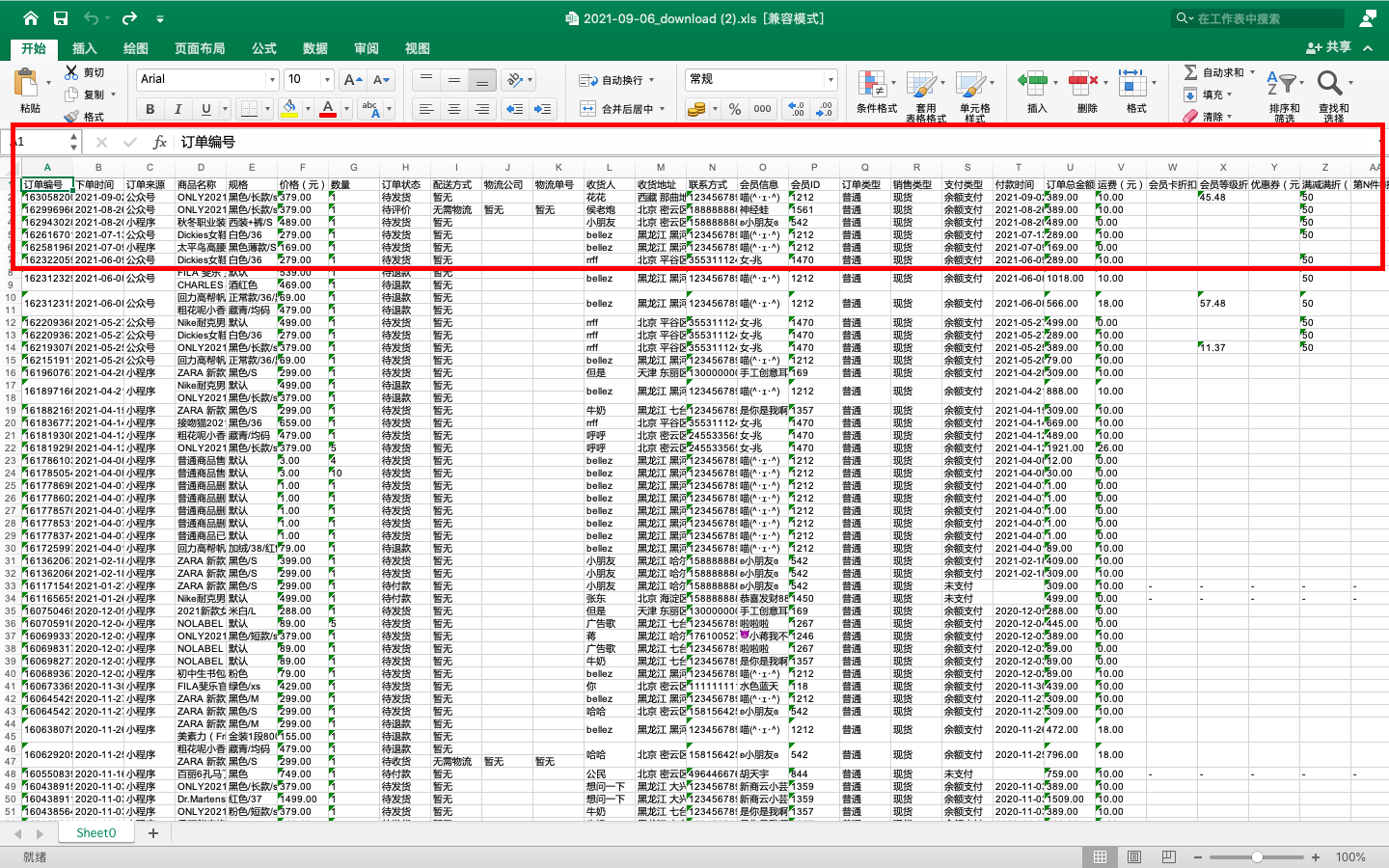The image size is (1389, 868).
Task: Expand the fill color dropdown arrow
Action: [x=308, y=109]
